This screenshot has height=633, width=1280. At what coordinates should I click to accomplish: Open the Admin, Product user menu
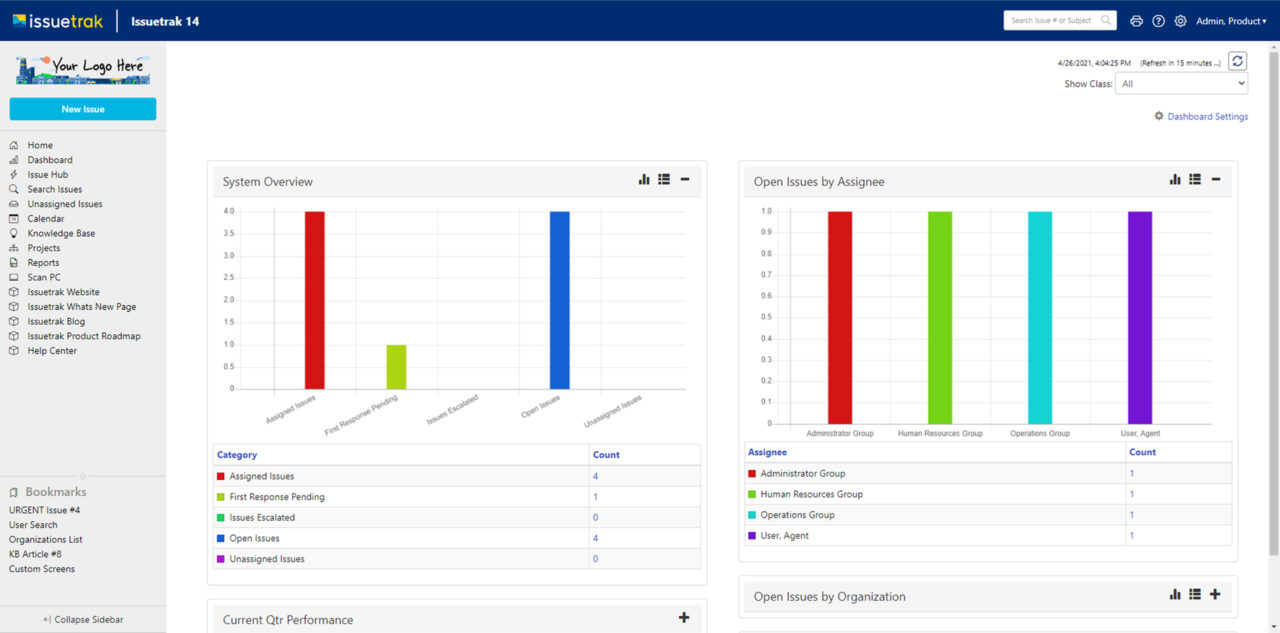(1230, 20)
